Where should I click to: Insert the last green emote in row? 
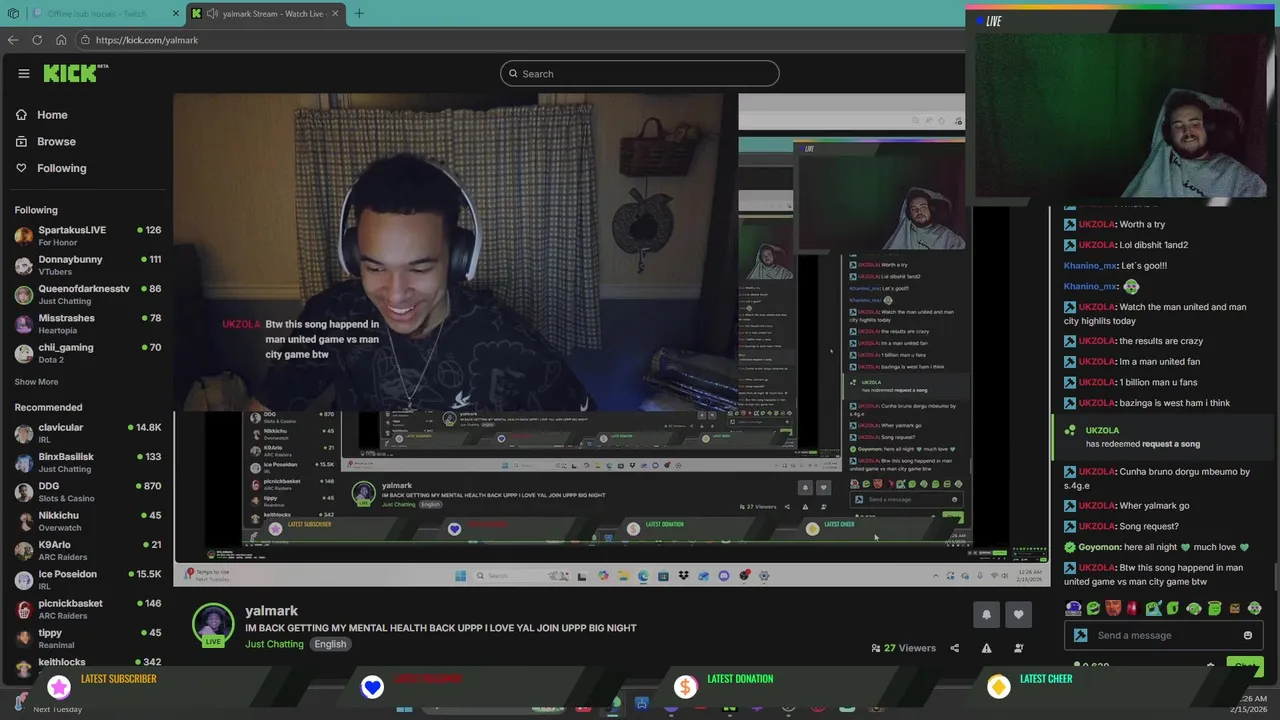point(1255,608)
